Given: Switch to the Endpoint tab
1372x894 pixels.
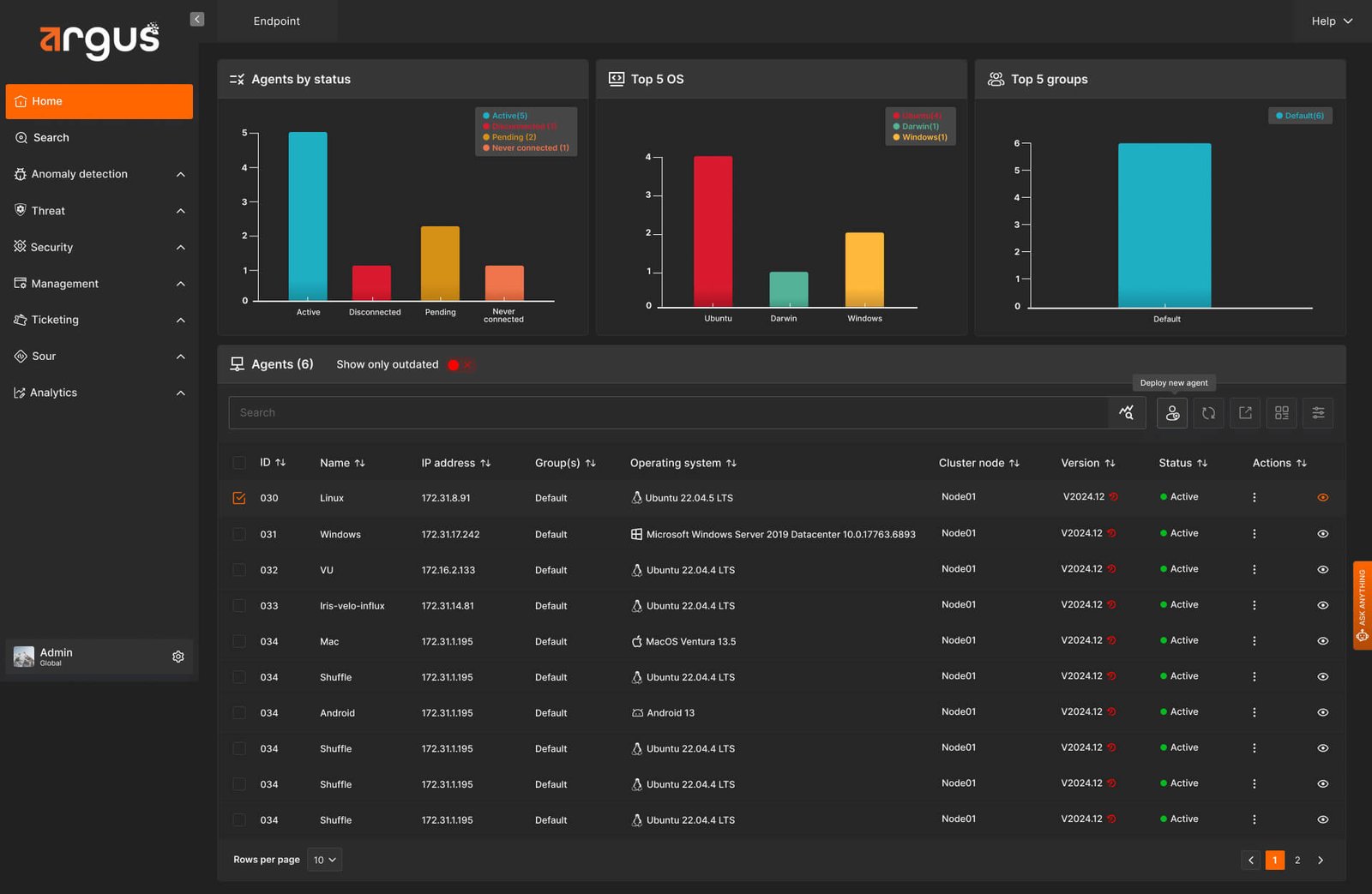Looking at the screenshot, I should (276, 21).
